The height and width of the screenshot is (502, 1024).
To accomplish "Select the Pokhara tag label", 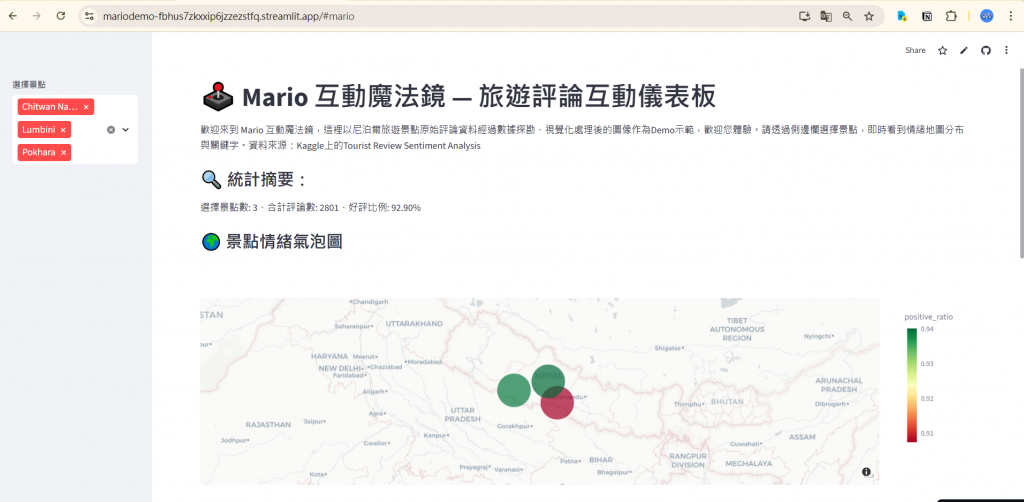I will click(x=39, y=152).
